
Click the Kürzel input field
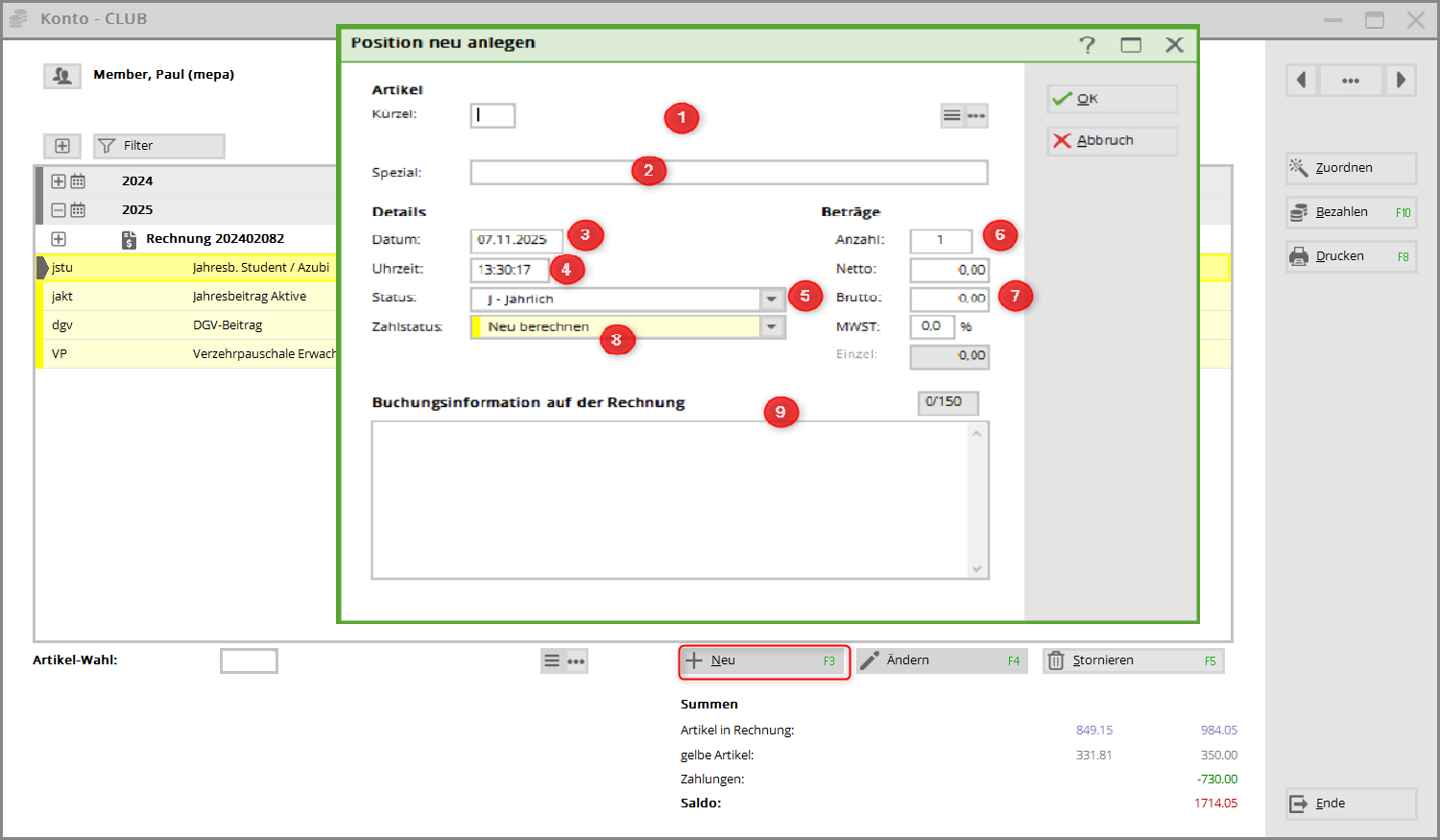click(x=492, y=115)
